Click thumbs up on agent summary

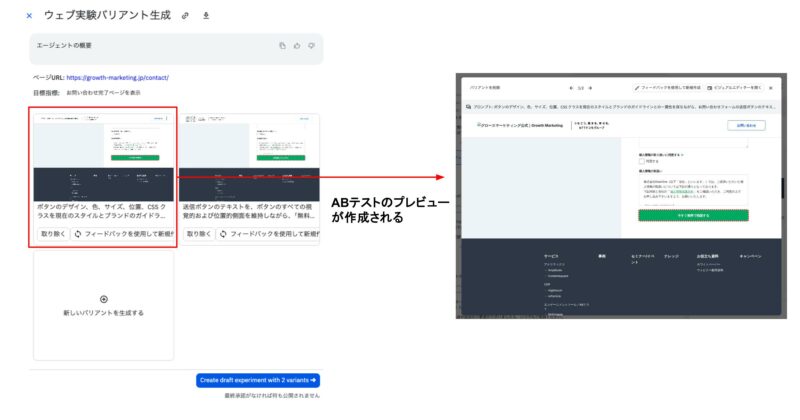pos(297,46)
